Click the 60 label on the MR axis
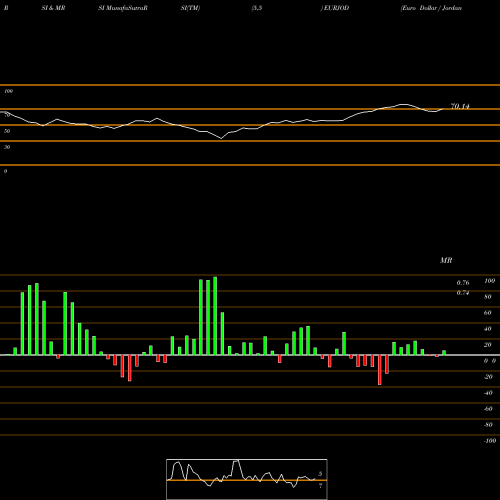Screen dimensions: 500x500 tap(488, 313)
